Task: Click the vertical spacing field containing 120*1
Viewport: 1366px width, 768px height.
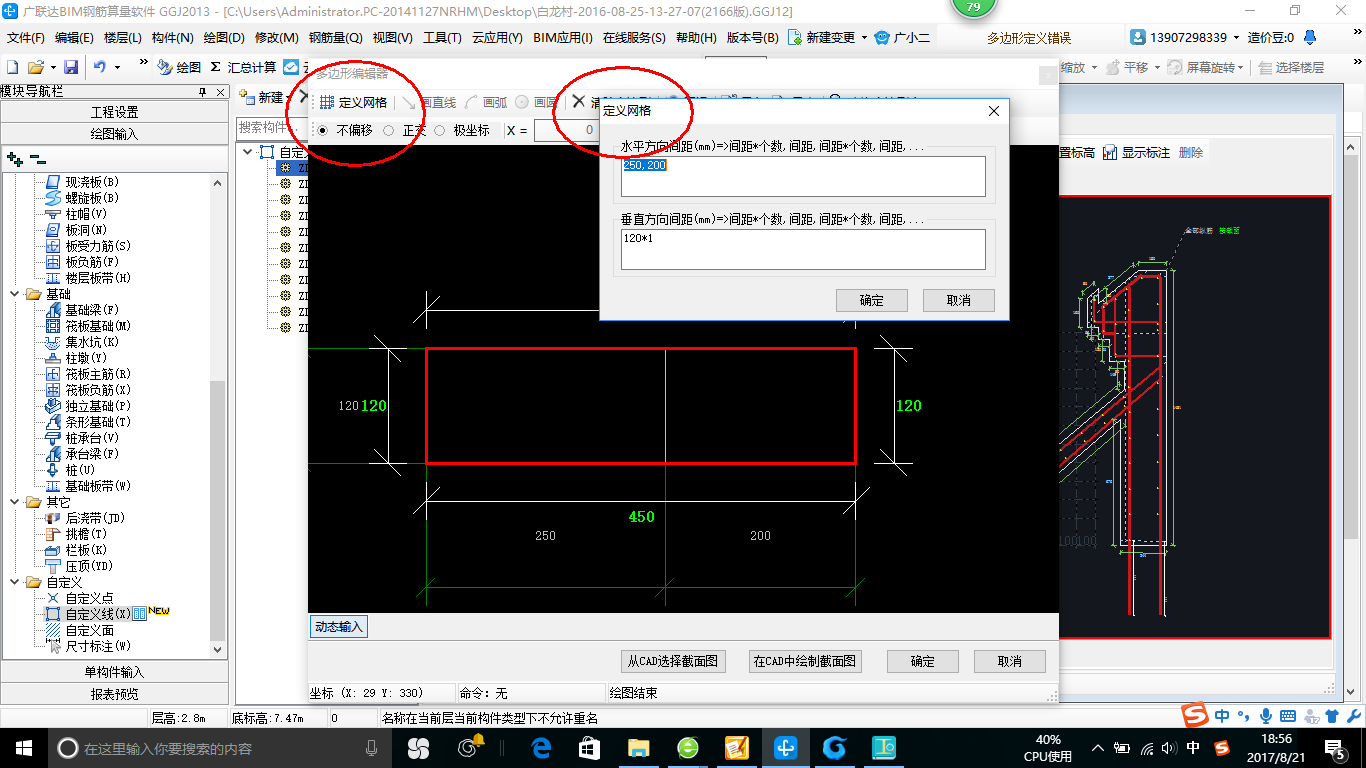Action: point(803,249)
